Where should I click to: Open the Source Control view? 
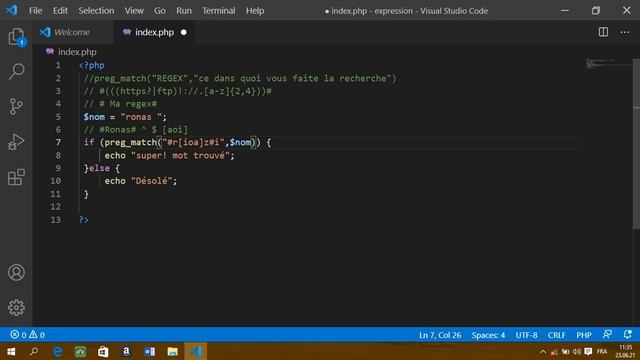coord(16,106)
